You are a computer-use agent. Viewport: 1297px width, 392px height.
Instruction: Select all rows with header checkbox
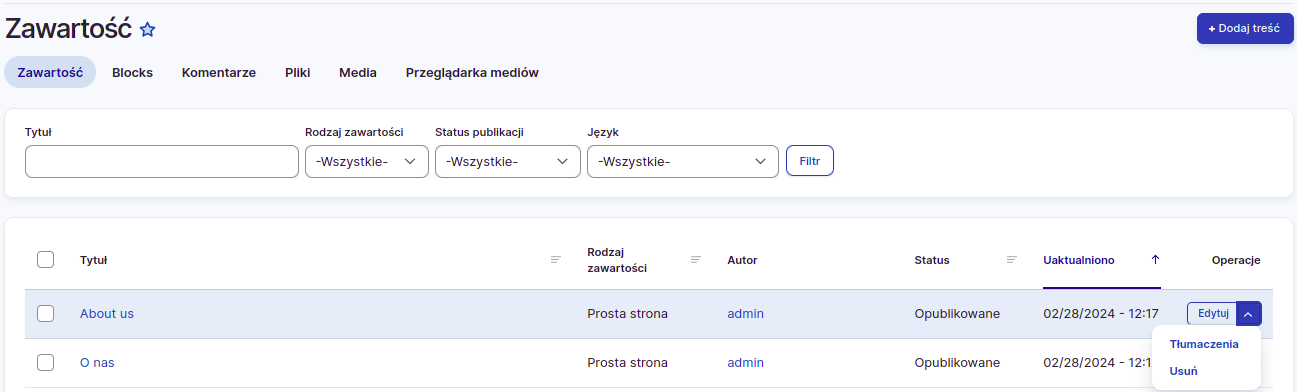tap(45, 260)
